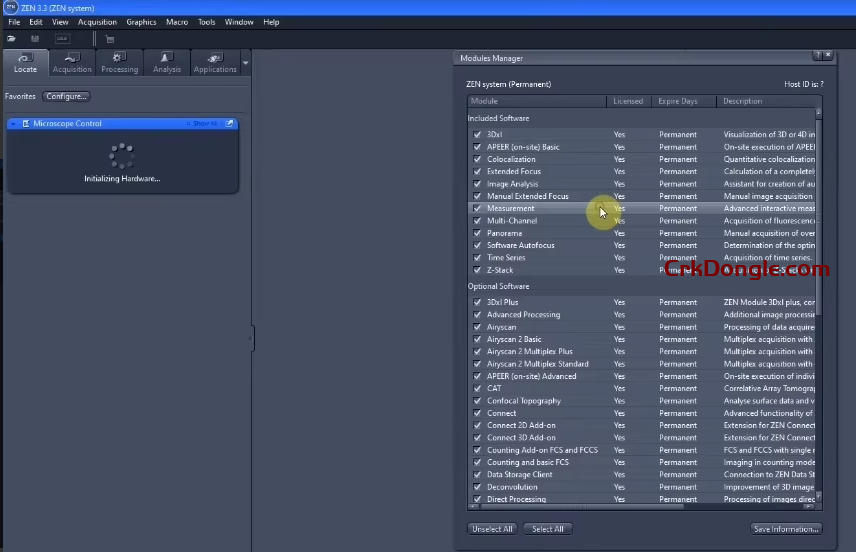856x552 pixels.
Task: Uncheck the Colocalization module checkbox
Action: click(x=477, y=159)
